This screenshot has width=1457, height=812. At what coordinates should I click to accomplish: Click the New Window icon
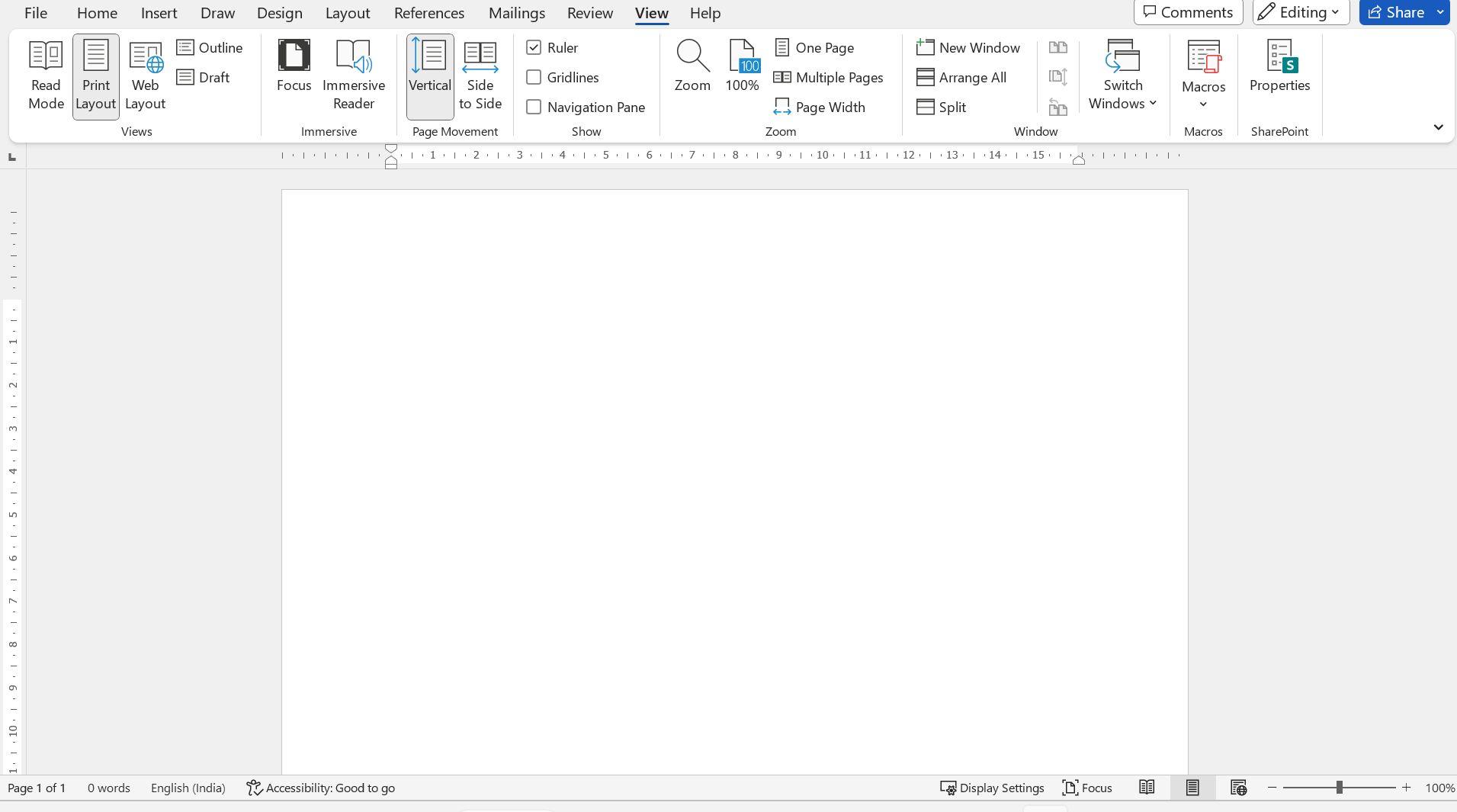coord(925,47)
